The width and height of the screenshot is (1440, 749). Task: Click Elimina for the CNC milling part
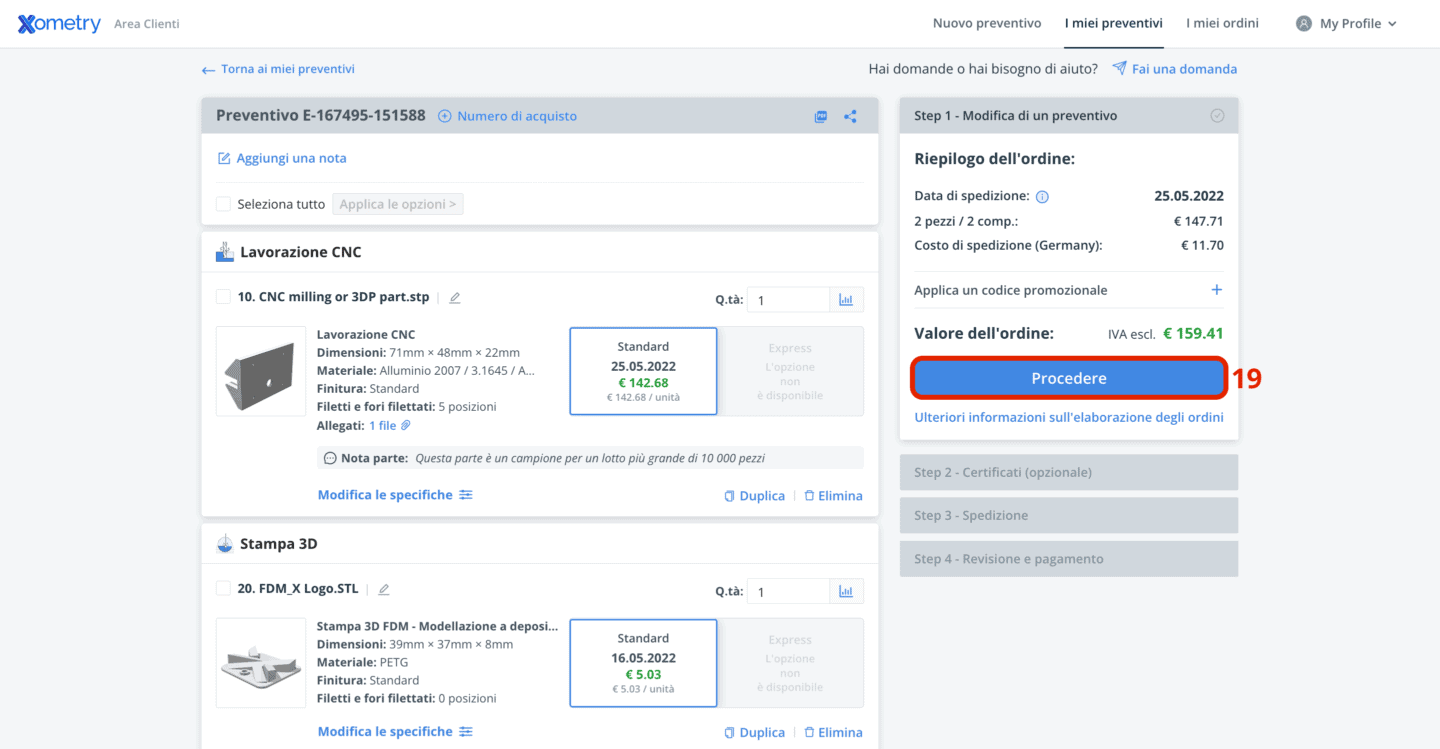coord(833,496)
